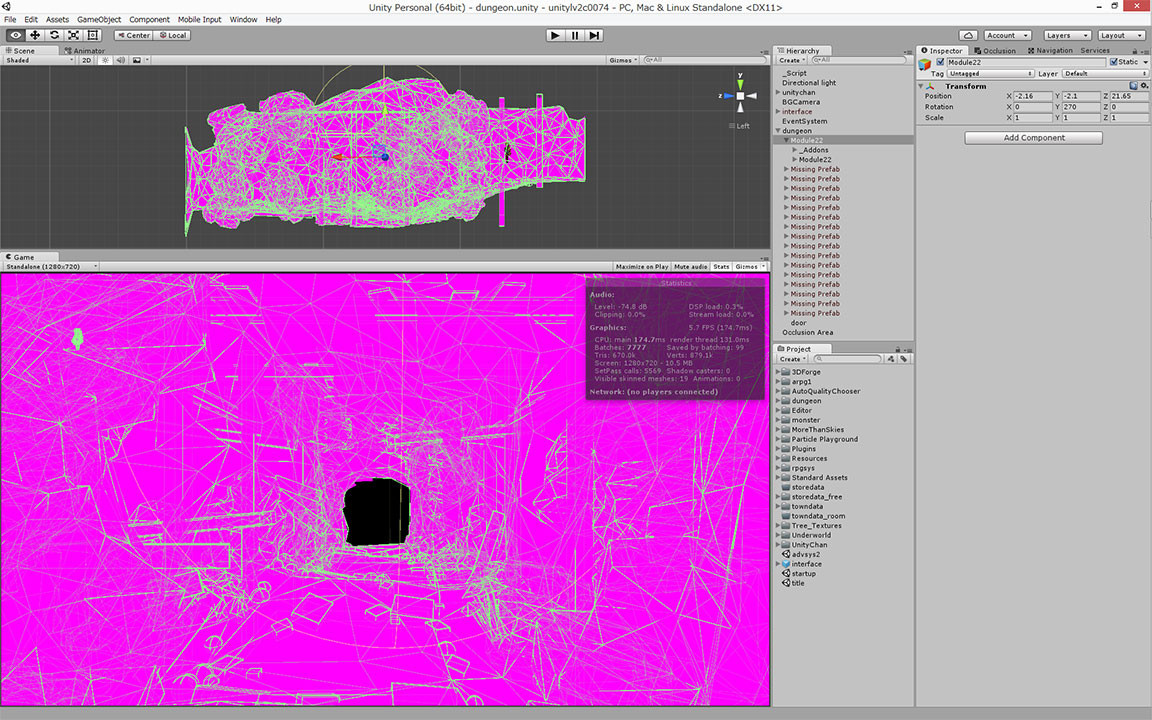Select the Rect transform tool
Screen dimensions: 1152x720
pos(93,35)
